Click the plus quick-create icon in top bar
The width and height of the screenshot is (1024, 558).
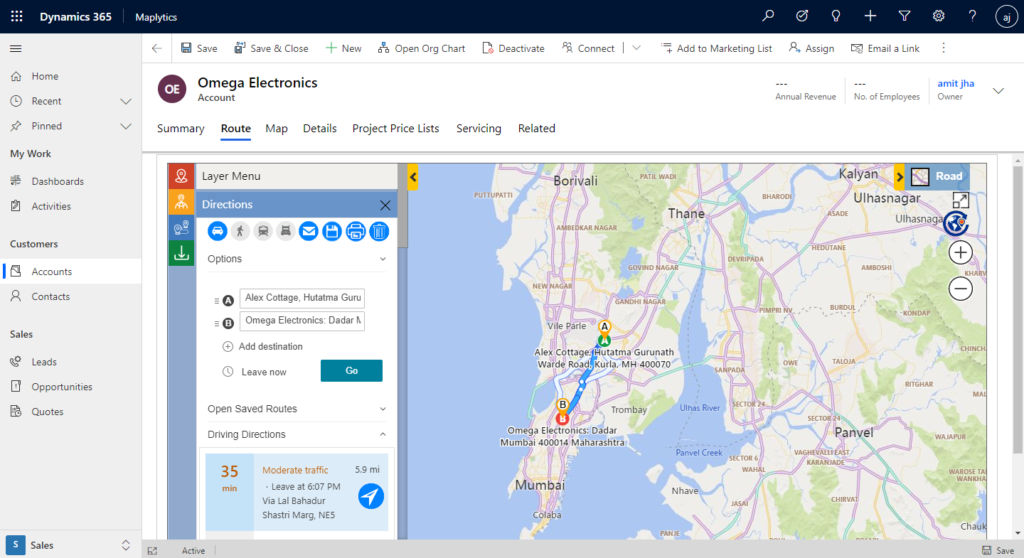870,16
